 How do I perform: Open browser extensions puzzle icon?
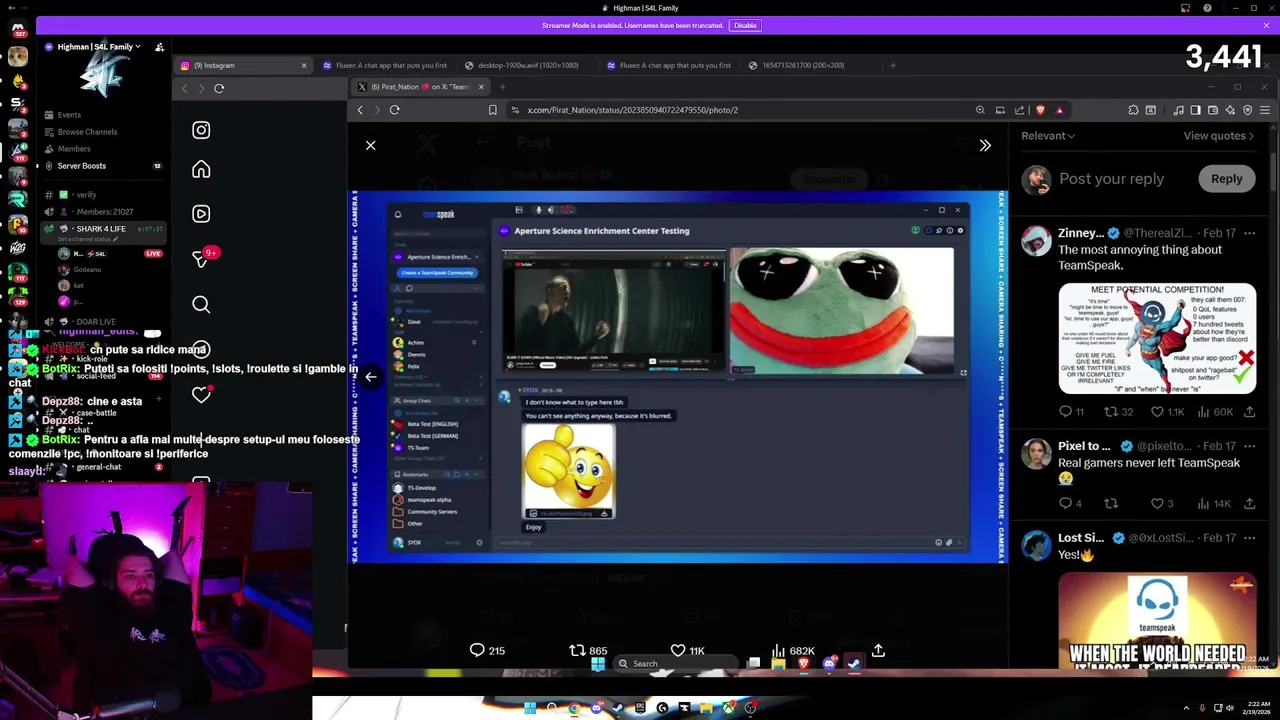point(1133,110)
